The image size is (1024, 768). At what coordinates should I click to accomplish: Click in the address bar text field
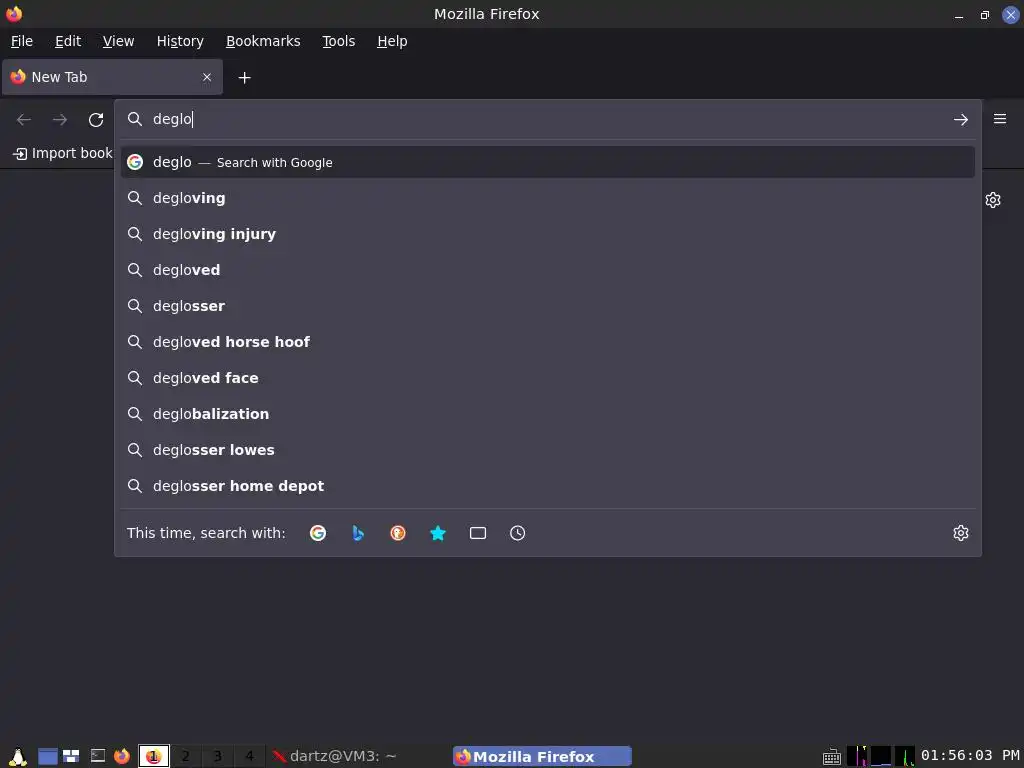coord(549,119)
